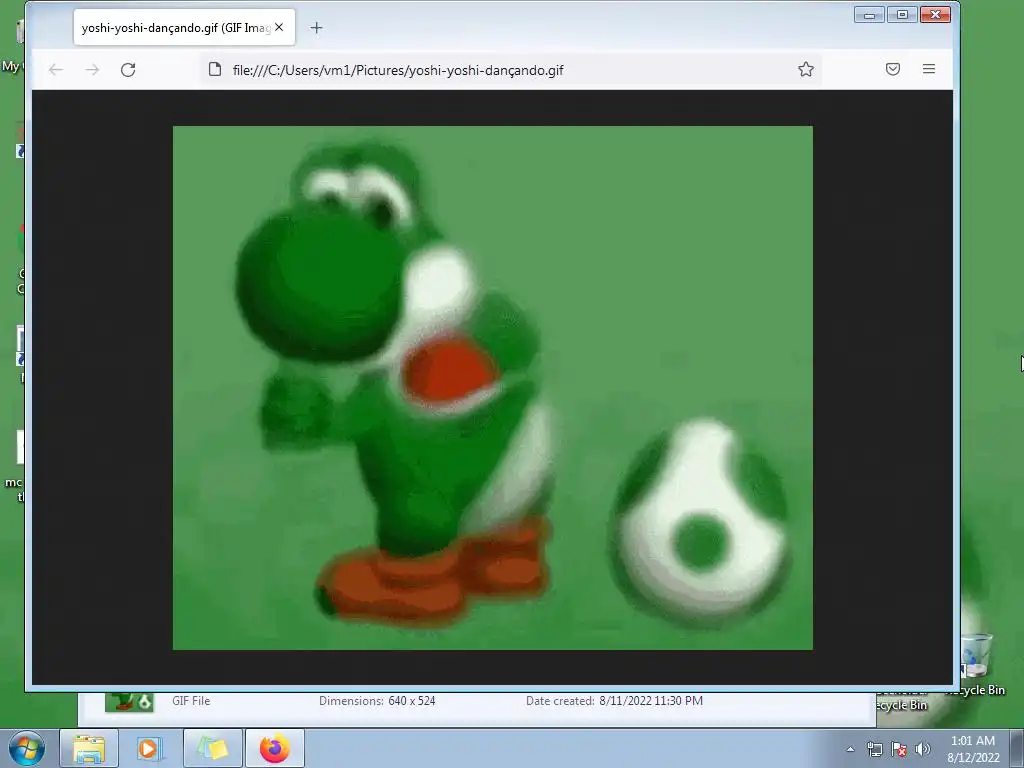
Task: Minimize the Firefox window
Action: click(x=869, y=14)
